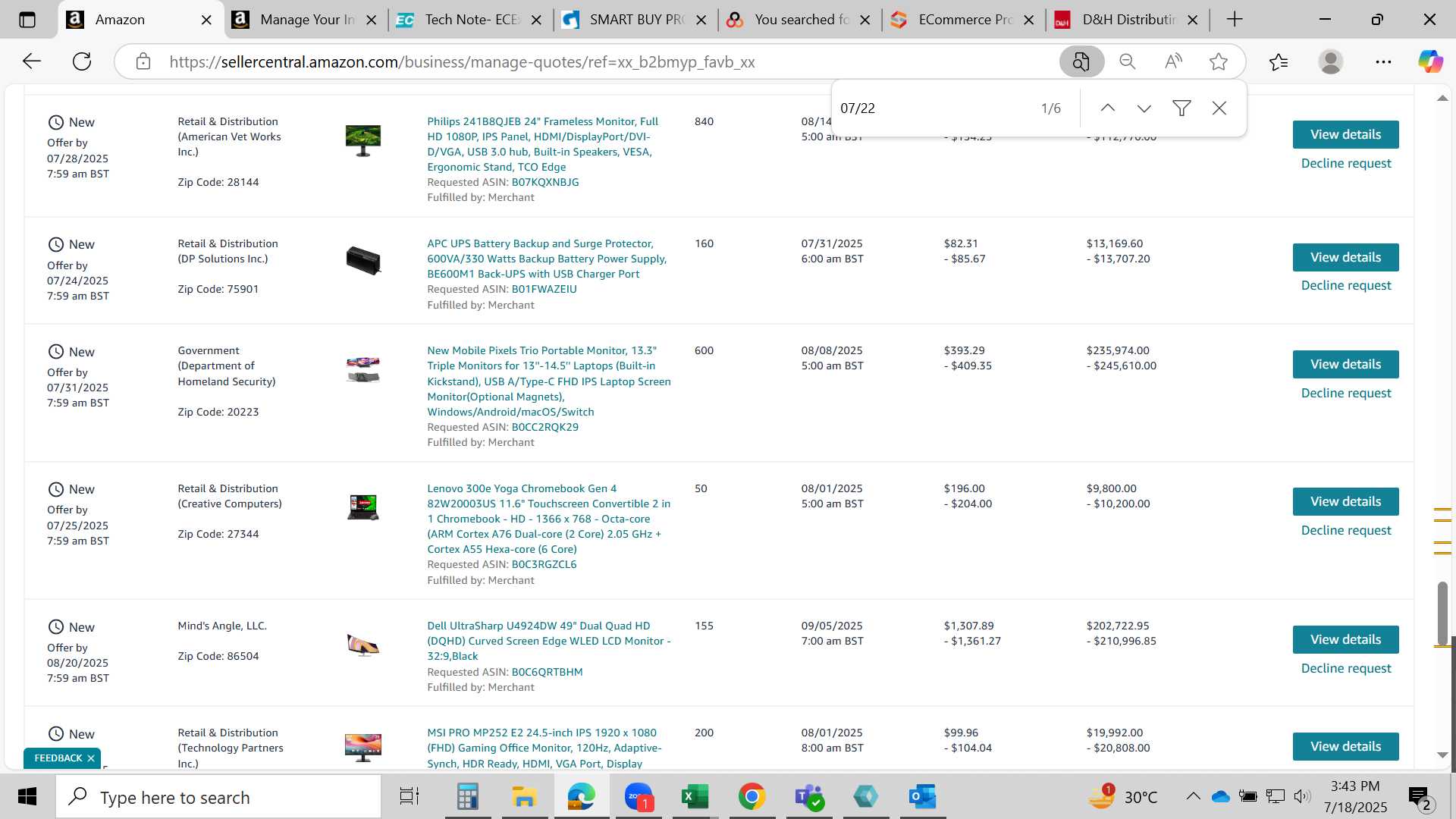Add this page to favorites star
The width and height of the screenshot is (1456, 819).
[x=1219, y=61]
